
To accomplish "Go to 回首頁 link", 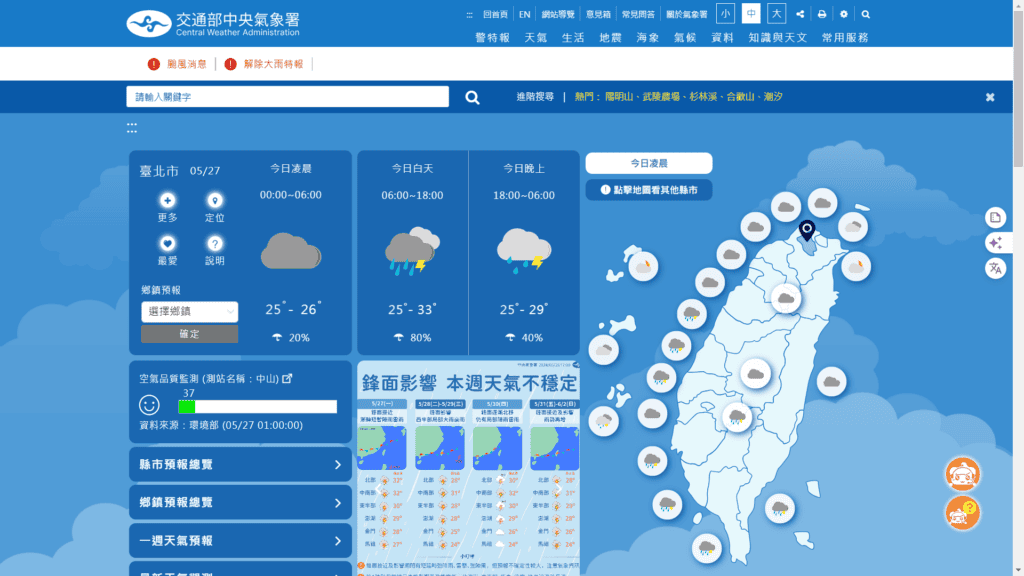I will pos(495,14).
